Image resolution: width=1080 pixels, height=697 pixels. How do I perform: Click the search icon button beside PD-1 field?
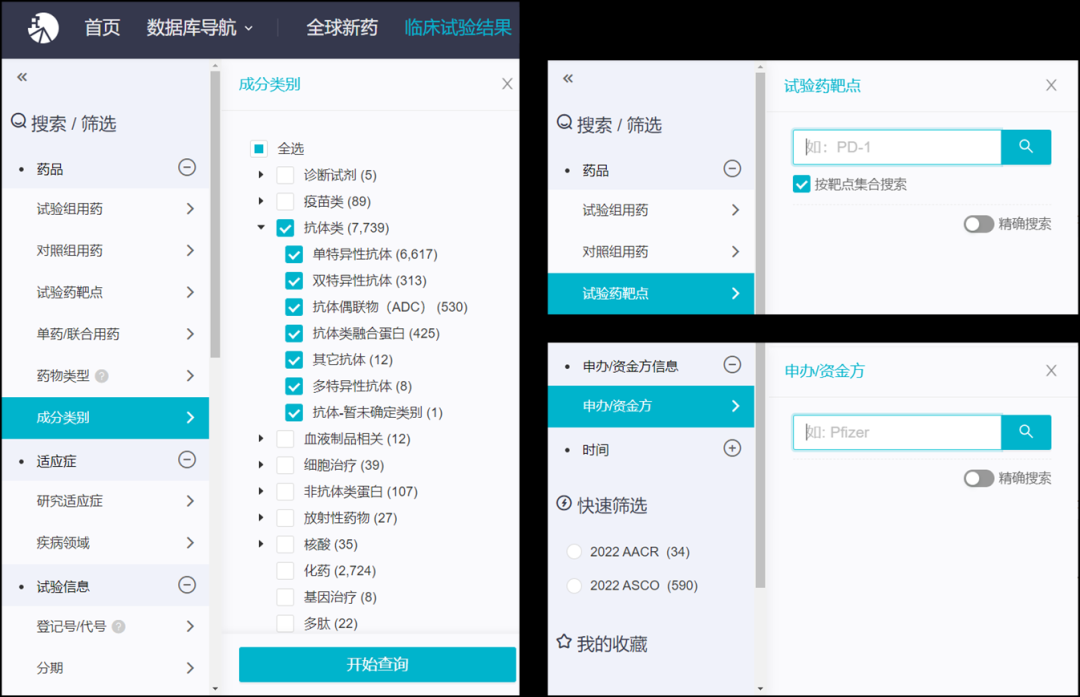click(x=1026, y=147)
